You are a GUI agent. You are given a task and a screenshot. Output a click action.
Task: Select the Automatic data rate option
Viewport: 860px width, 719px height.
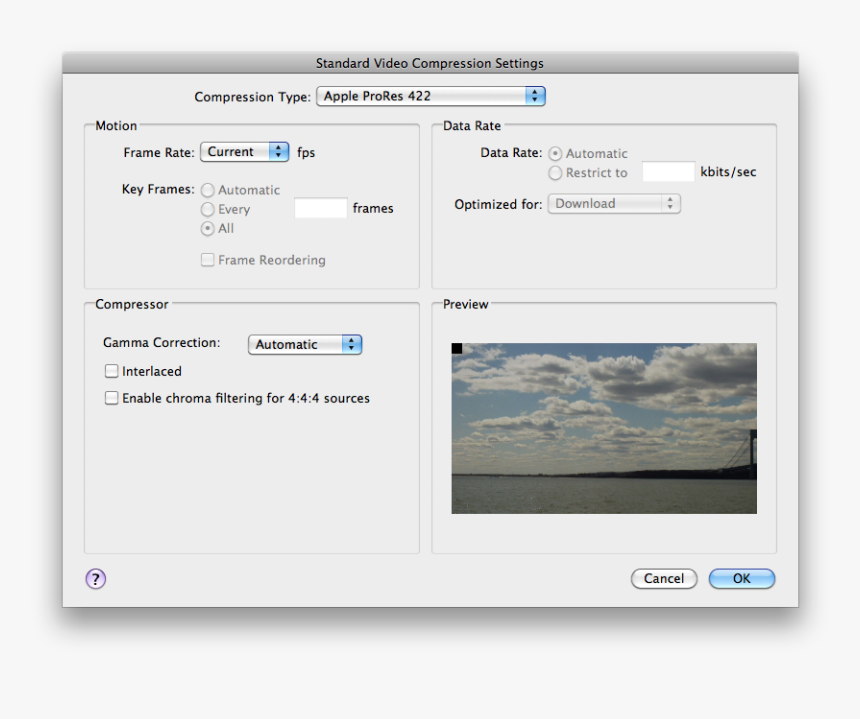555,153
